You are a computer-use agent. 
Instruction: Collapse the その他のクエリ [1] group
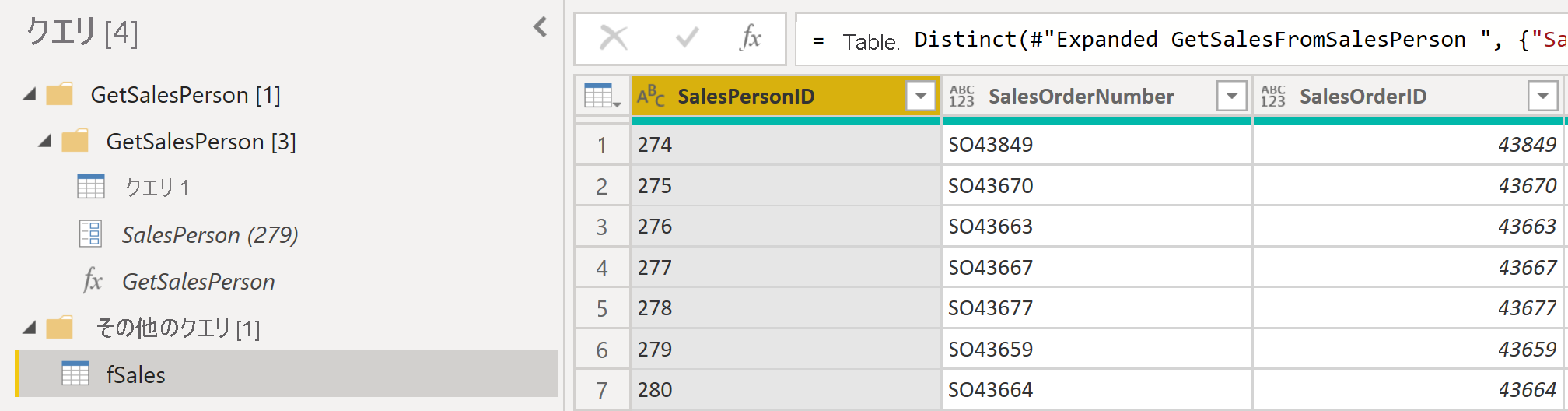click(x=30, y=328)
